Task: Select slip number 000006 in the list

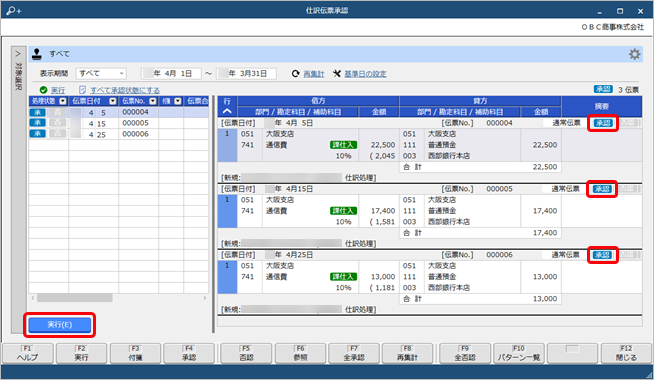Action: [136, 133]
